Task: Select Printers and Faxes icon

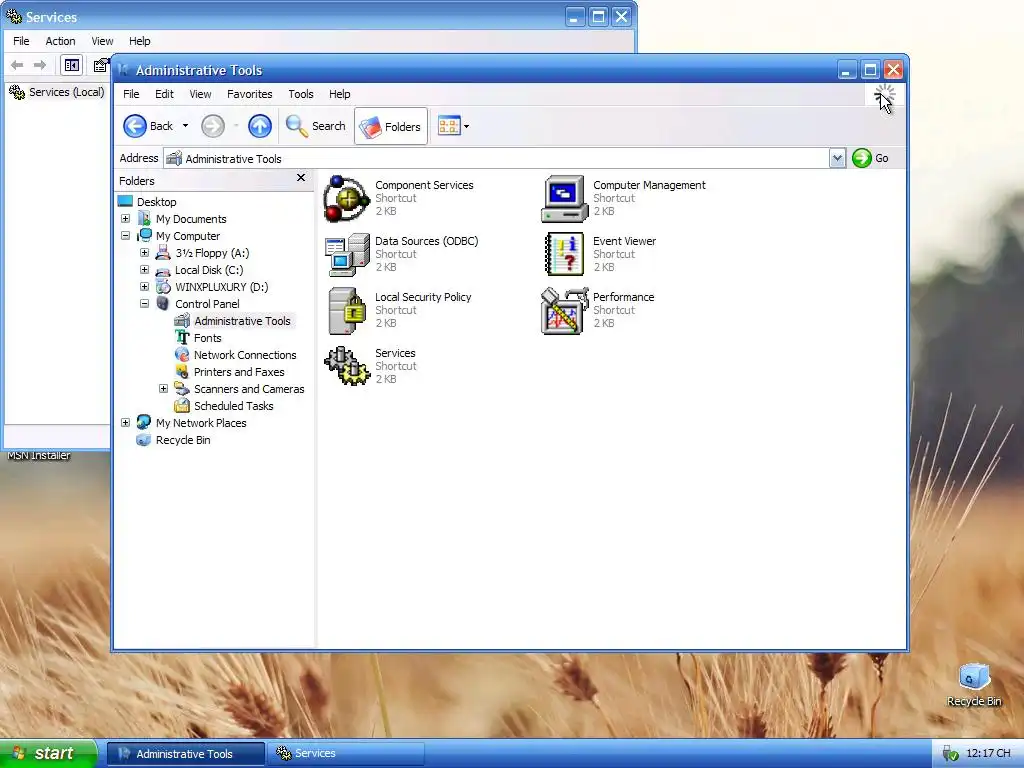Action: point(182,372)
